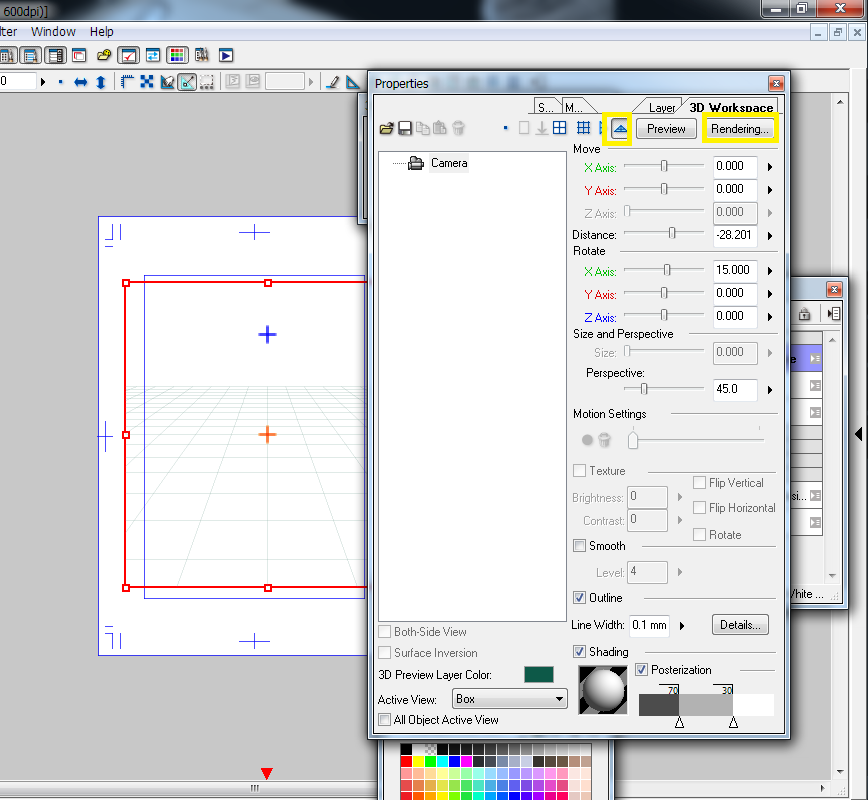Image resolution: width=868 pixels, height=800 pixels.
Task: Enable the Texture checkbox
Action: pos(580,471)
